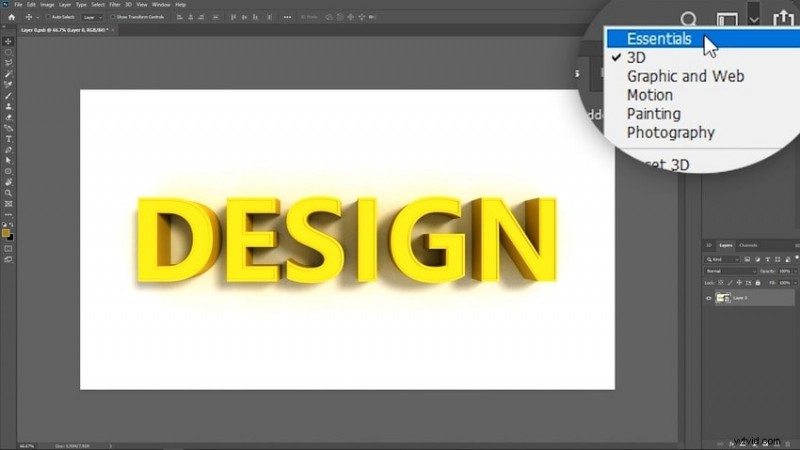The image size is (800, 450).
Task: Click the Home icon in options bar
Action: [11, 17]
